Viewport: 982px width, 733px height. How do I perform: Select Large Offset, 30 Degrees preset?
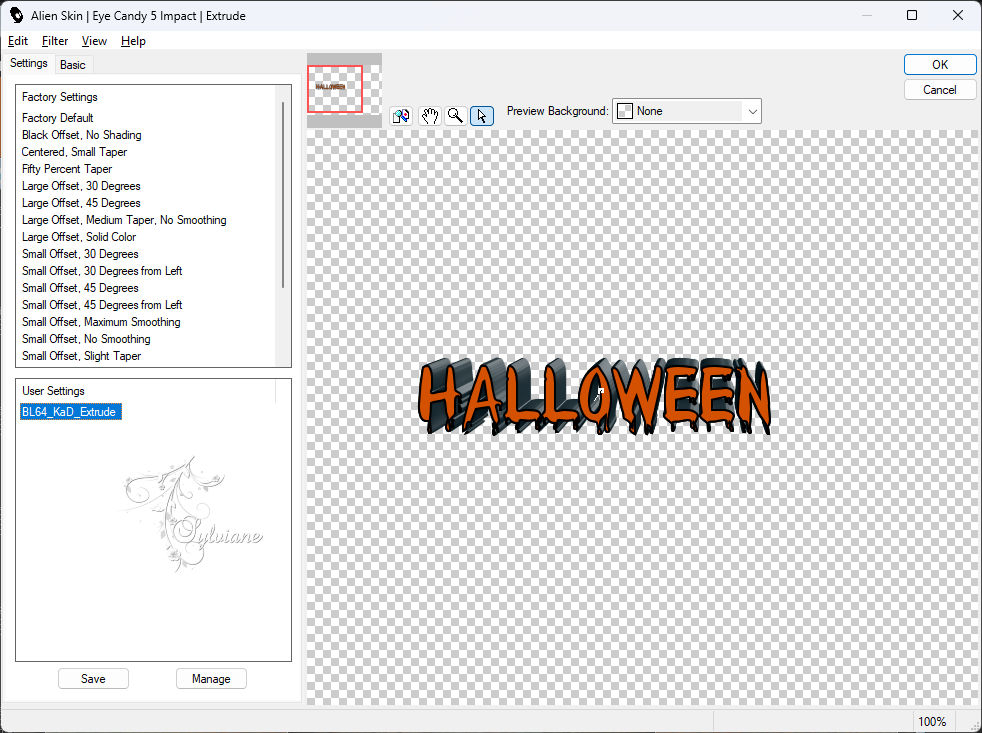(x=81, y=186)
